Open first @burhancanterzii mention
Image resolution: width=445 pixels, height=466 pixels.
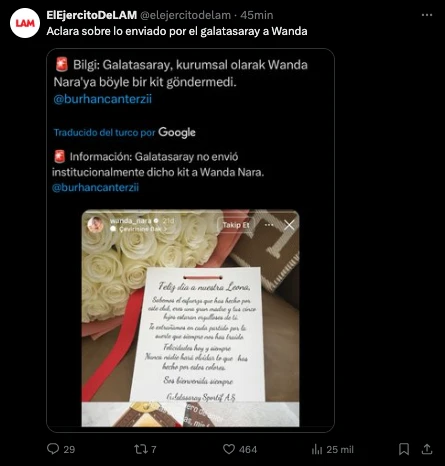point(103,99)
